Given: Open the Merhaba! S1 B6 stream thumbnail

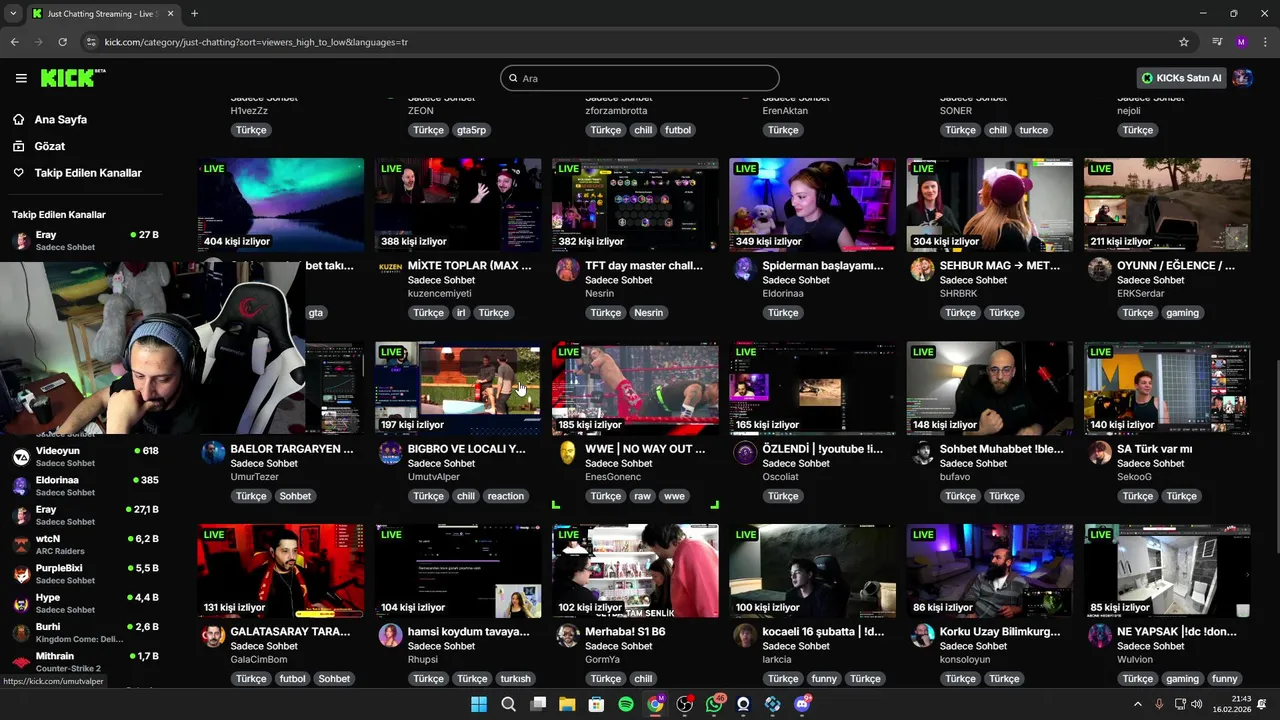Looking at the screenshot, I should [x=635, y=571].
